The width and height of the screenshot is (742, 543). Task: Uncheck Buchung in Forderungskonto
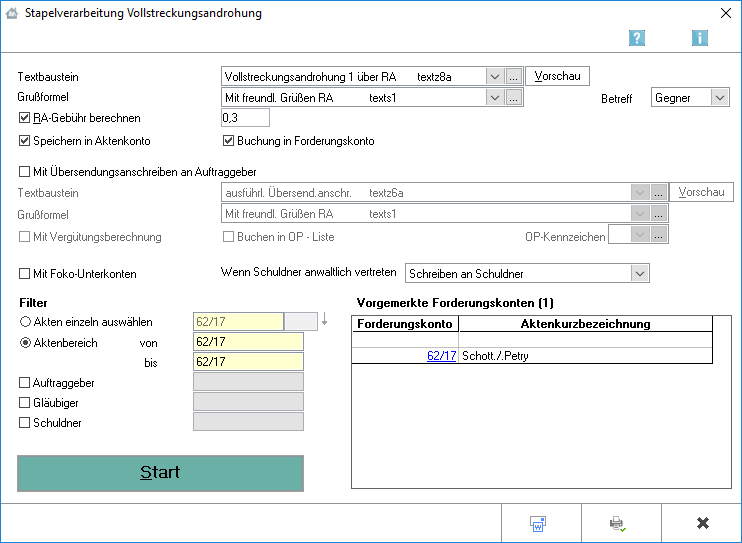tap(229, 141)
